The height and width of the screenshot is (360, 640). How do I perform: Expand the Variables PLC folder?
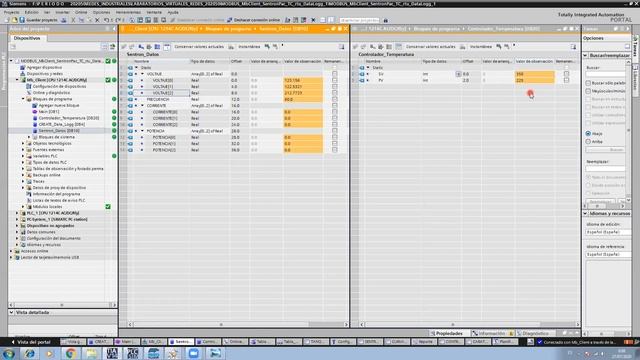pos(23,156)
